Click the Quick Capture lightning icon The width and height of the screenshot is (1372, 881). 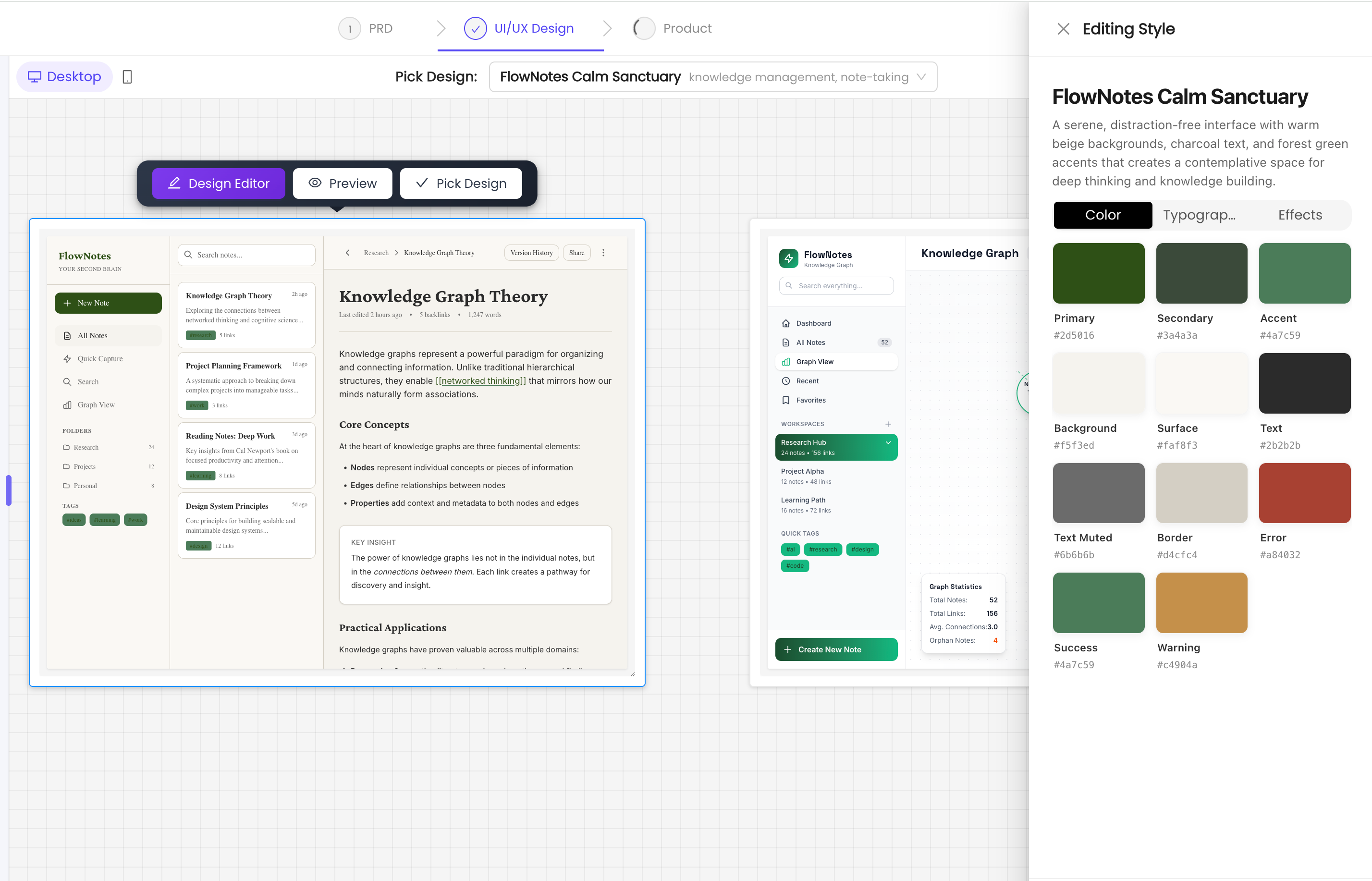point(68,359)
